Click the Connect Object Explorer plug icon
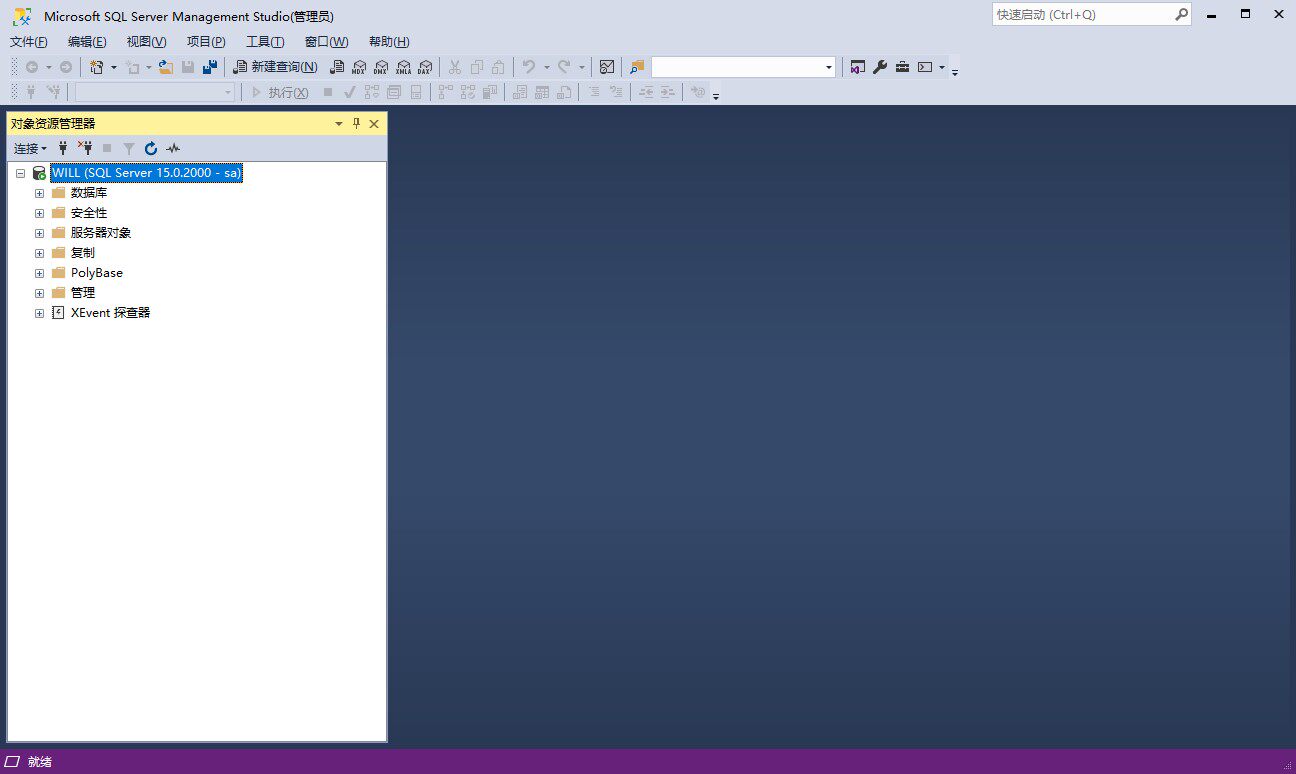The image size is (1296, 774). pos(63,148)
